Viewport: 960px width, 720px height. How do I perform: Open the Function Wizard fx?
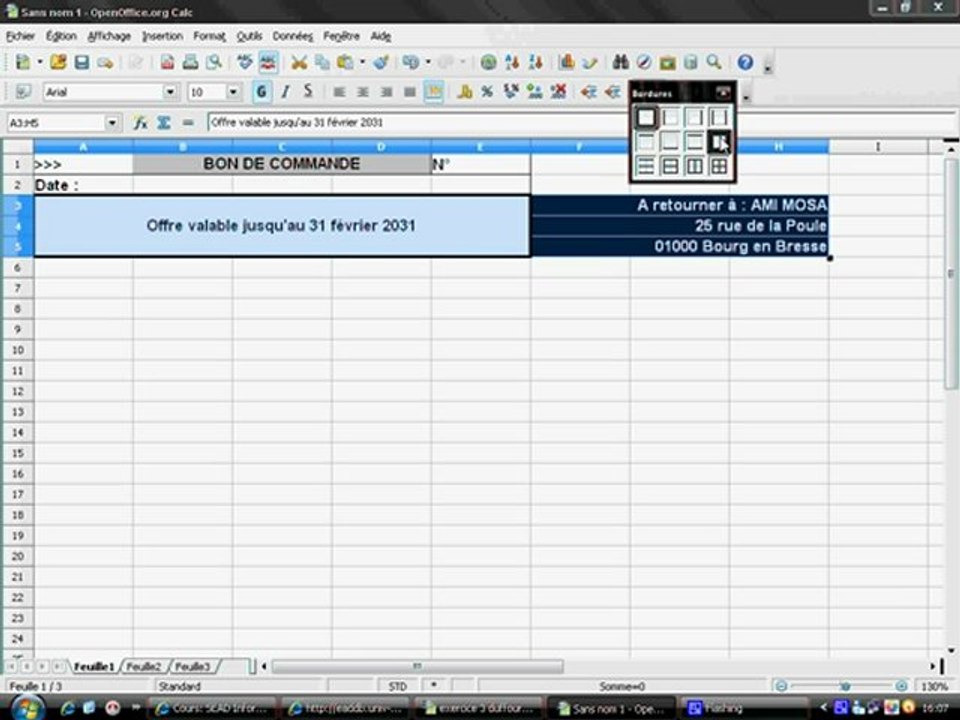click(x=141, y=122)
